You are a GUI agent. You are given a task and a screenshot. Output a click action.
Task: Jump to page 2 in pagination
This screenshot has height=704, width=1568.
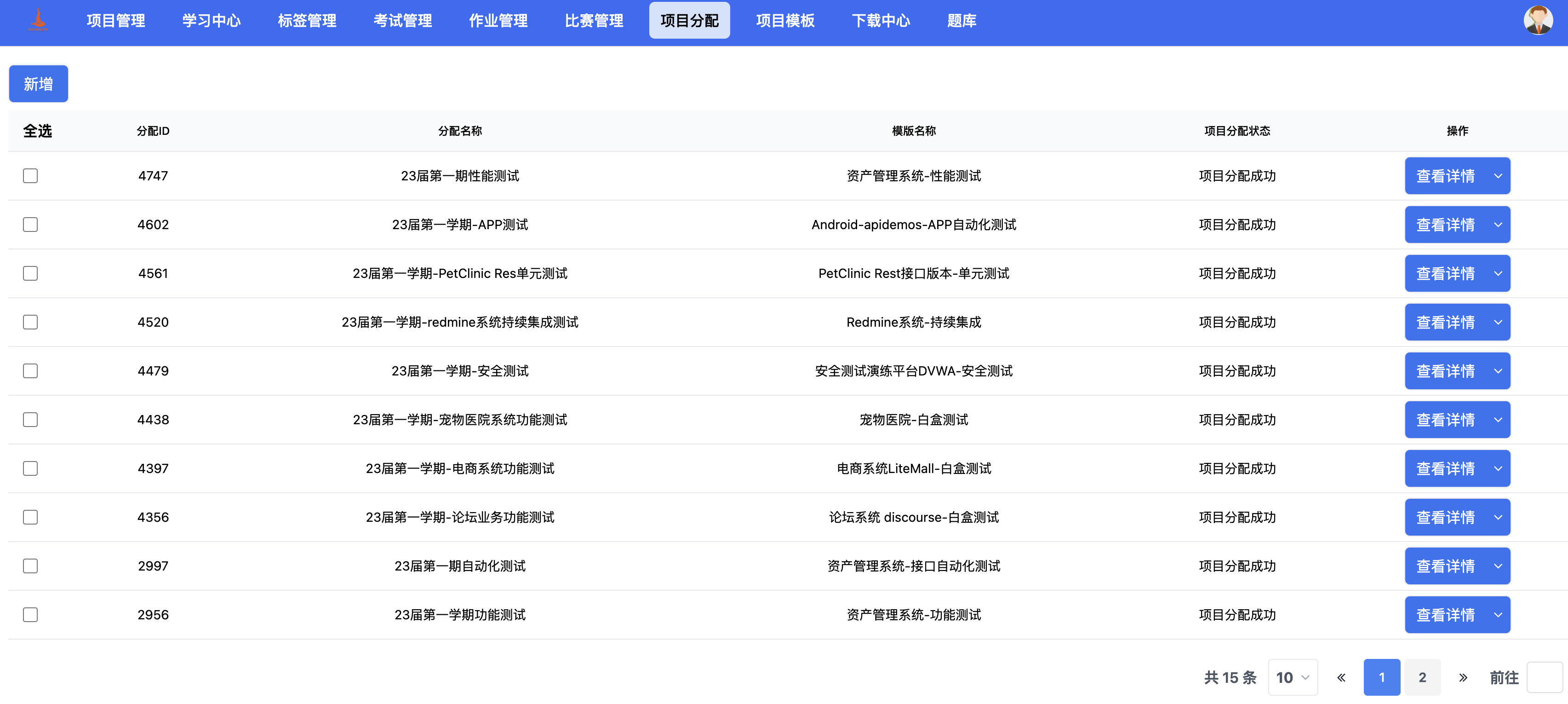1422,677
